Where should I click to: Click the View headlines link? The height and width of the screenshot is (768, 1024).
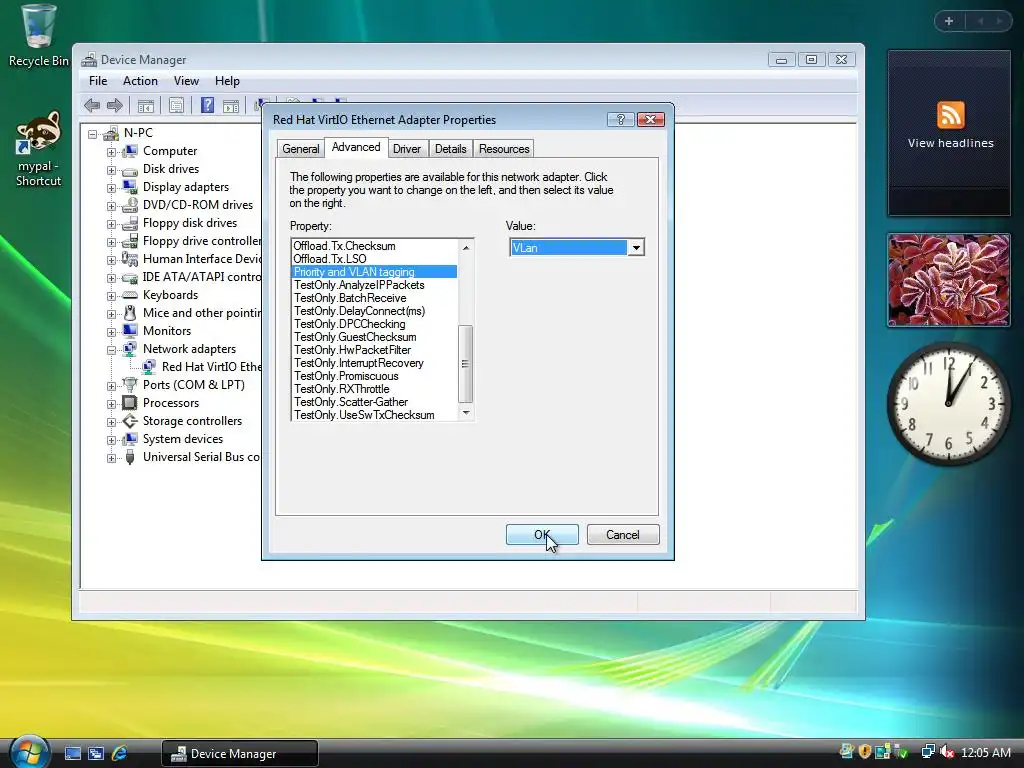[950, 143]
